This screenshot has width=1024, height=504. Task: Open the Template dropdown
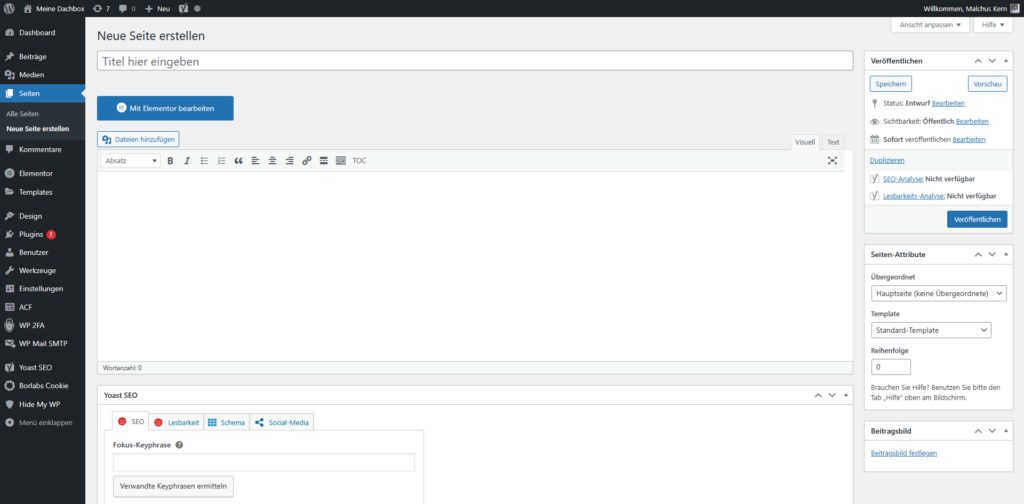931,330
